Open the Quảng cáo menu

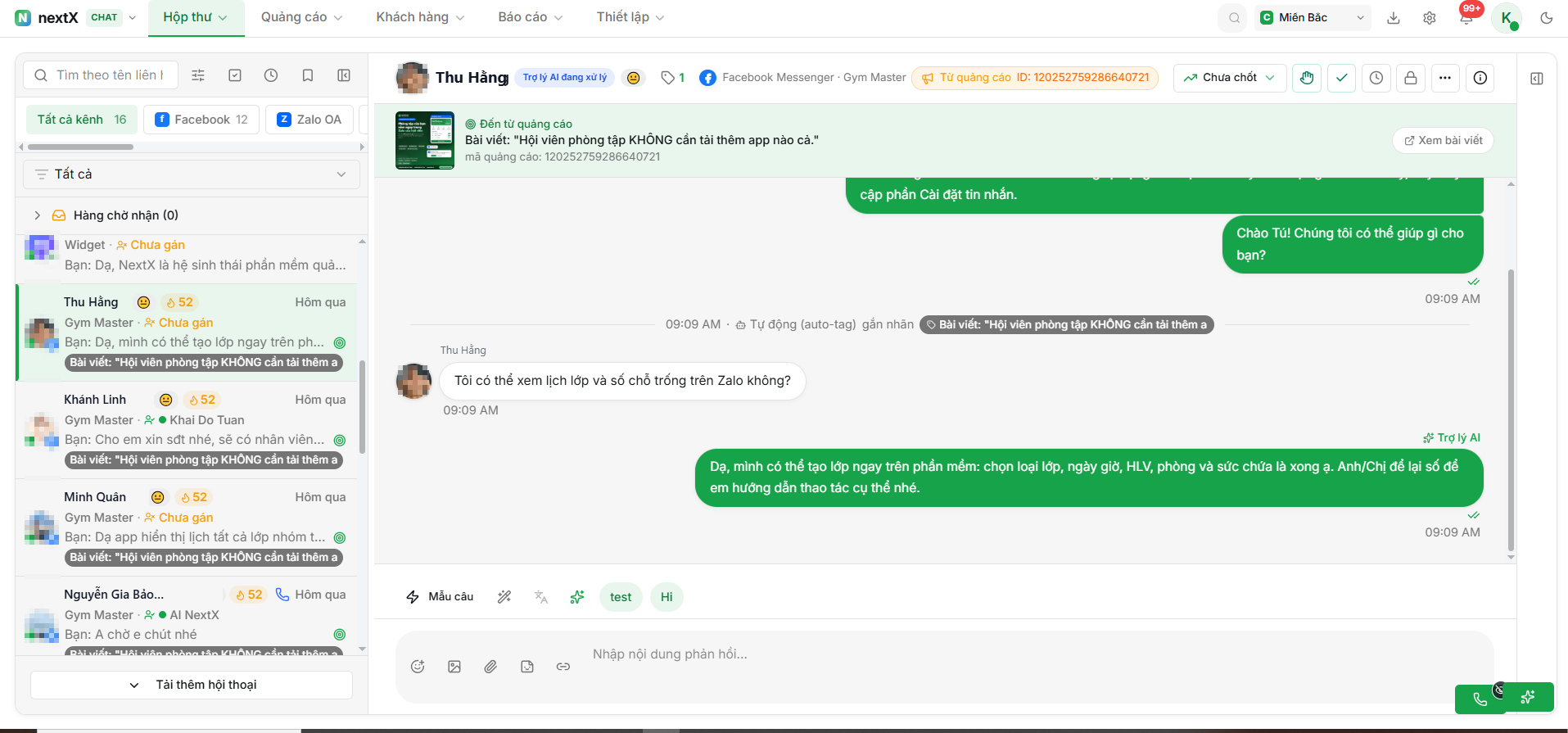click(x=302, y=17)
